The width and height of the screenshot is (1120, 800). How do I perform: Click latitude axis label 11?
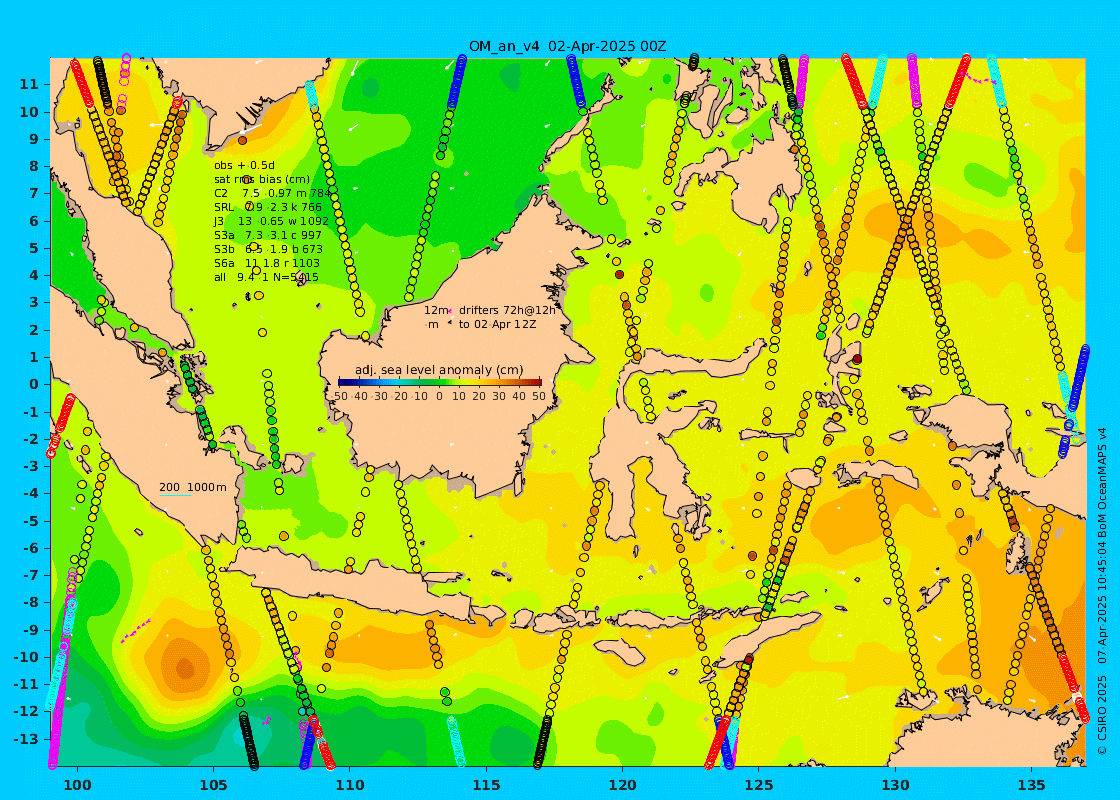pos(29,84)
